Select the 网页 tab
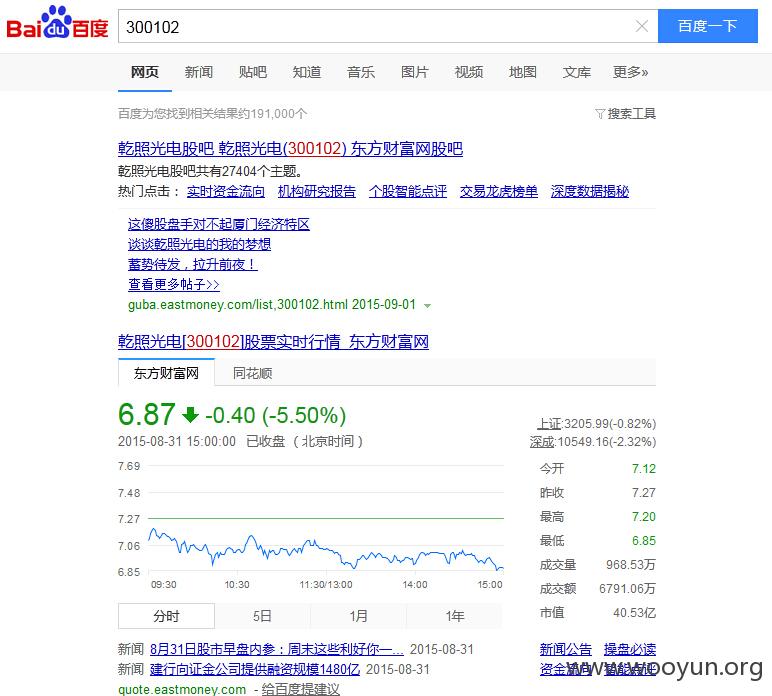Image resolution: width=772 pixels, height=696 pixels. coord(145,72)
